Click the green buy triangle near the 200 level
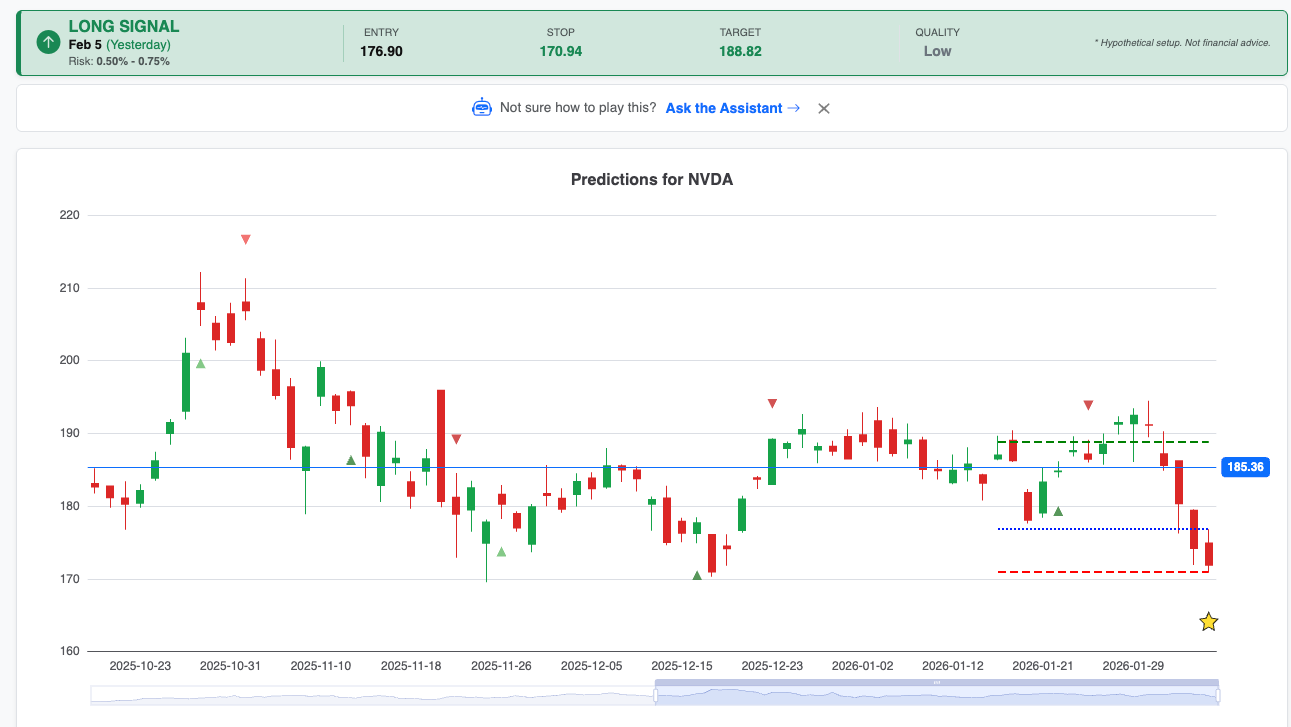This screenshot has width=1291, height=727. coord(200,364)
